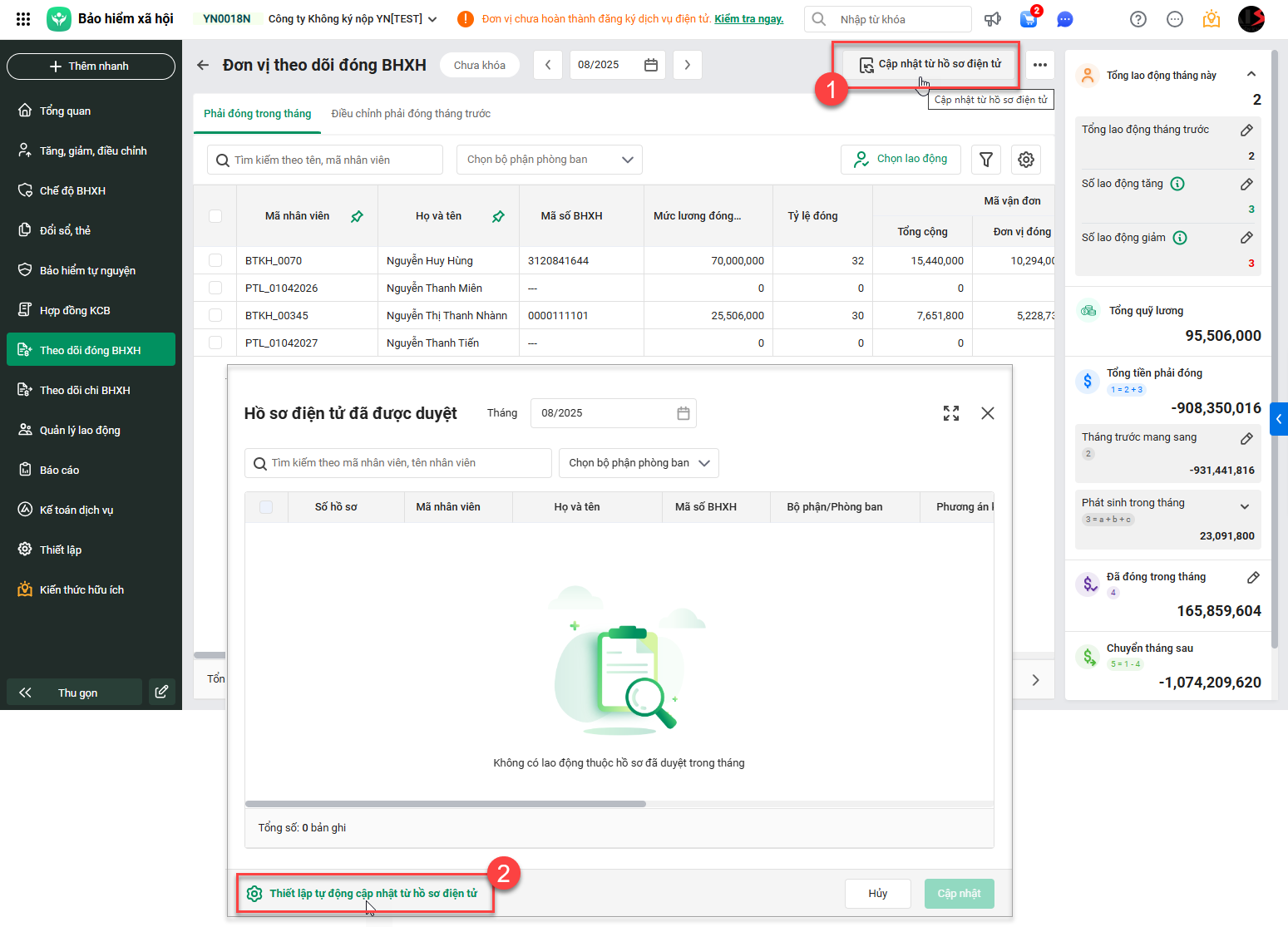Expand the Phát sinh trong tháng section
The width and height of the screenshot is (1288, 927).
(1245, 506)
